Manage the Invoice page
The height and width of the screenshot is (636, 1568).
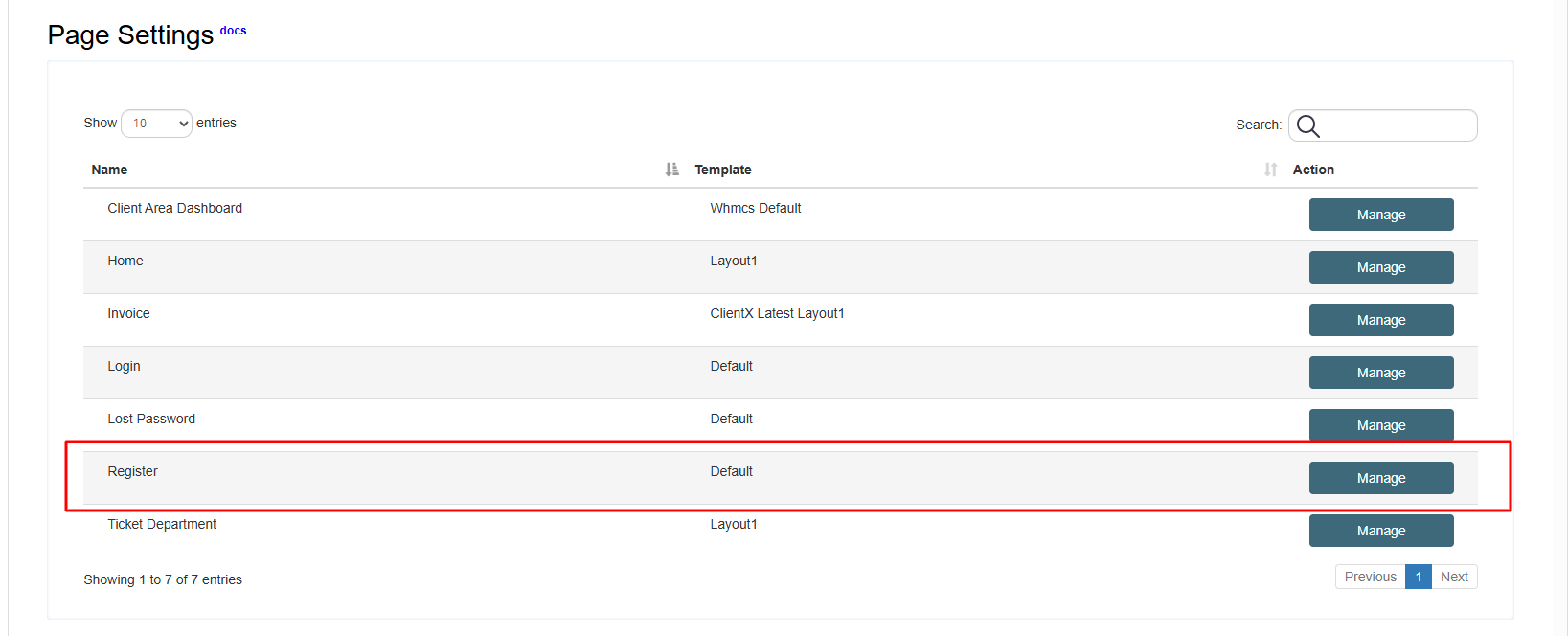pos(1380,320)
